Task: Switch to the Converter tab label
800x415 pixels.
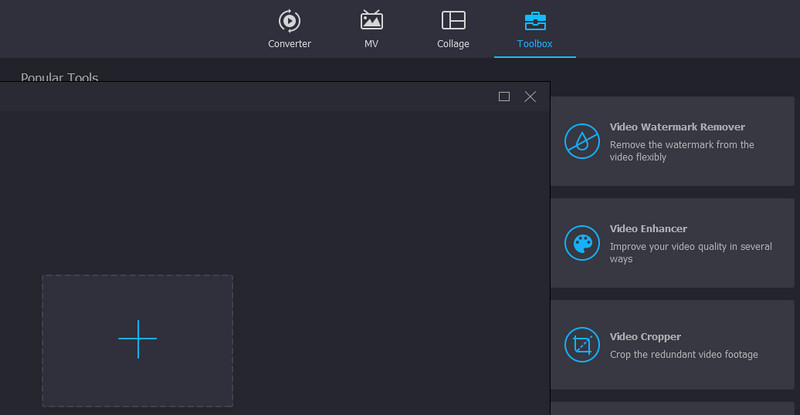Action: click(289, 44)
